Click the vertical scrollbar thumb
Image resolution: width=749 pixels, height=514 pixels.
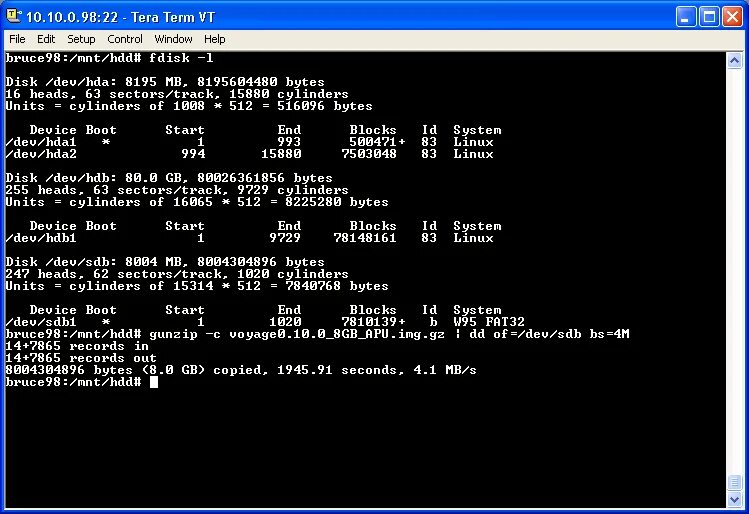click(x=734, y=482)
